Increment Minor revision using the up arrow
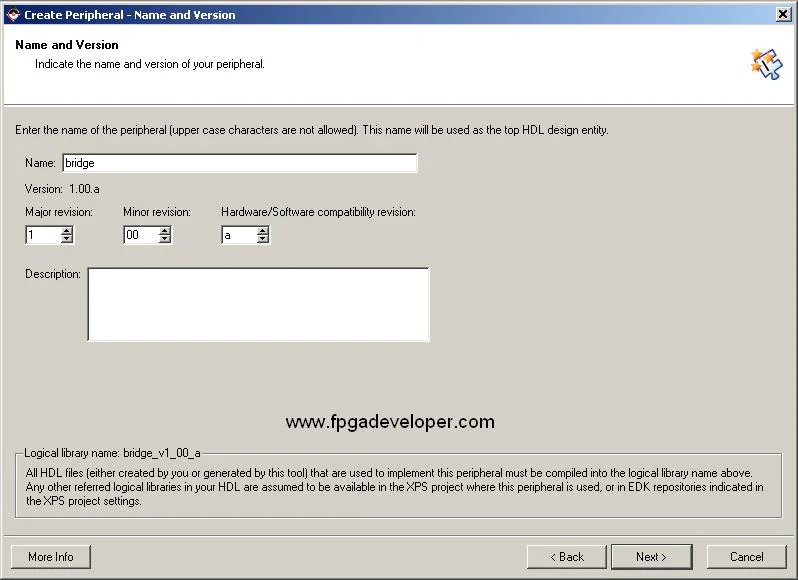Screen dimensions: 798x580 pyautogui.click(x=165, y=231)
